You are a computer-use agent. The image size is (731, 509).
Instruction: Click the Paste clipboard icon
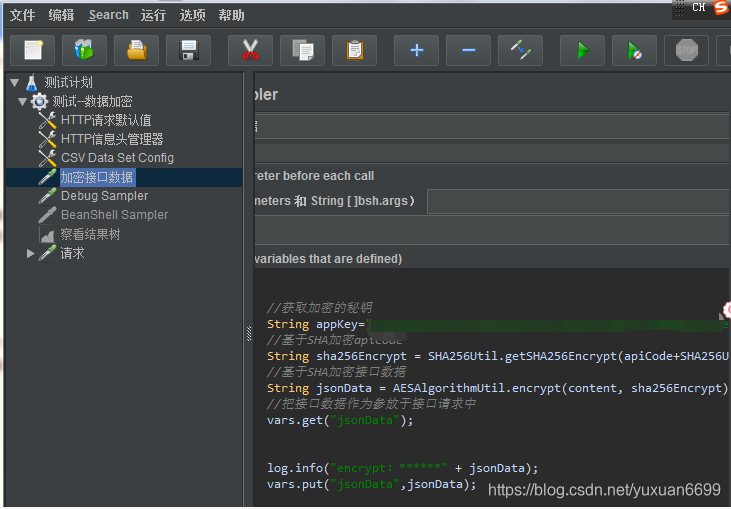(355, 50)
